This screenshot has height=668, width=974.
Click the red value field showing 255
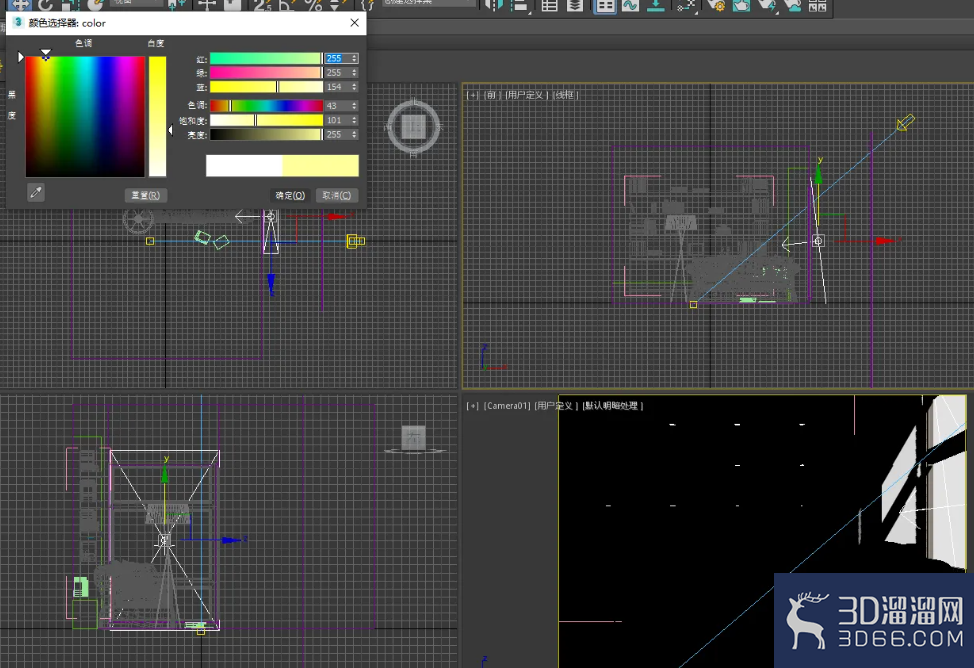coord(337,58)
